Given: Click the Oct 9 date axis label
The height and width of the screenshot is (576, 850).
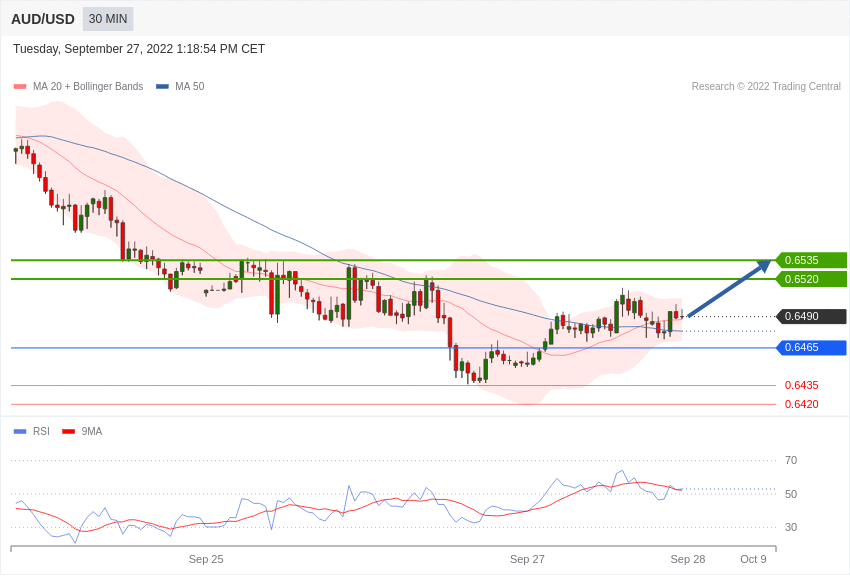Looking at the screenshot, I should tap(754, 559).
